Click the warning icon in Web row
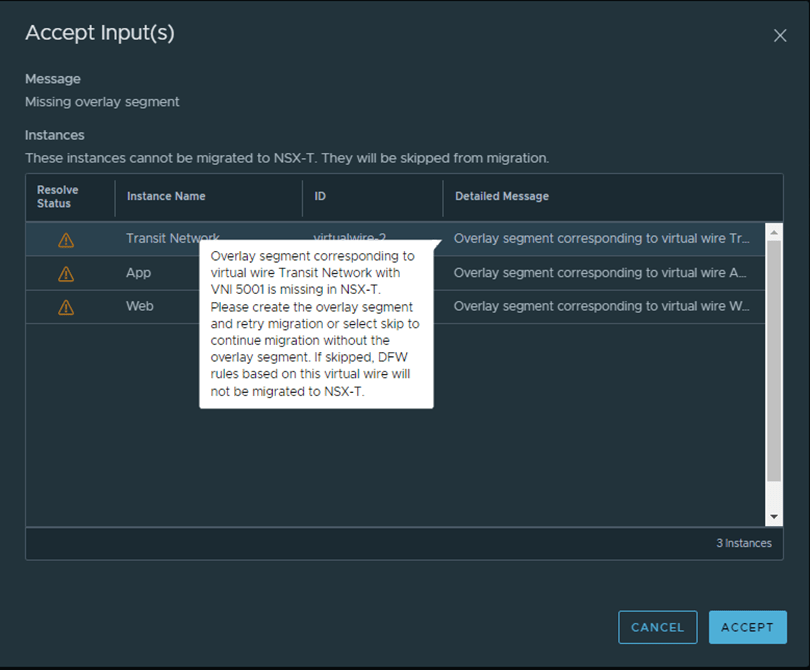The width and height of the screenshot is (810, 670). [x=66, y=307]
